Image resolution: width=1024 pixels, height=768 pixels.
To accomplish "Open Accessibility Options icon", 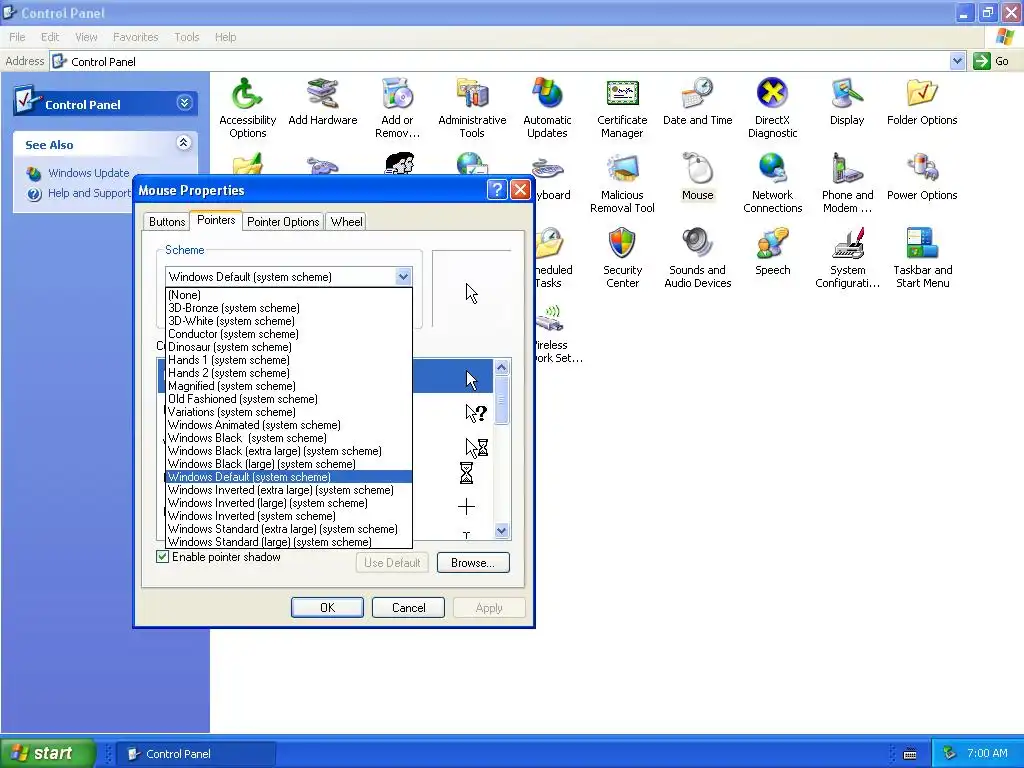I will [x=248, y=108].
